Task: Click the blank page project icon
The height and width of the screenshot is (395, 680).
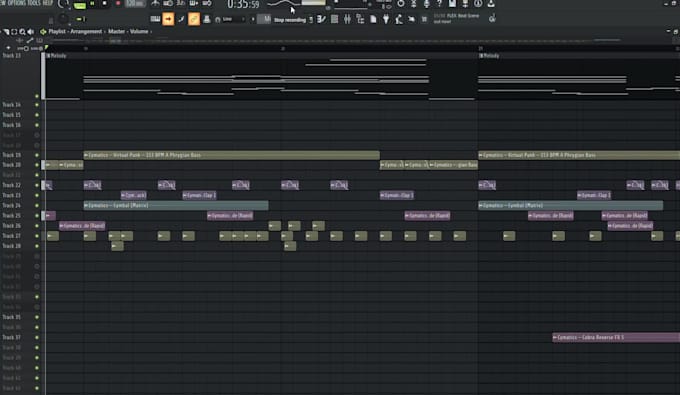Action: point(373,19)
